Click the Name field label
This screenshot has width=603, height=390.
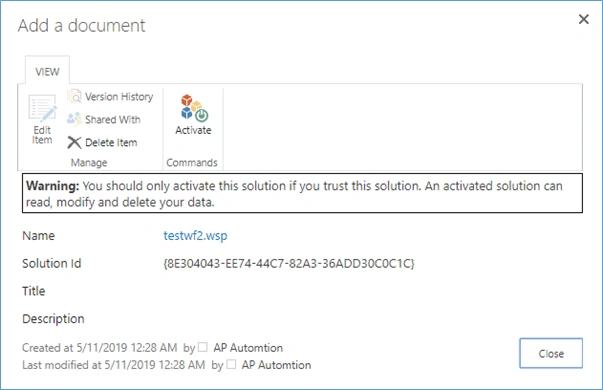(x=38, y=235)
